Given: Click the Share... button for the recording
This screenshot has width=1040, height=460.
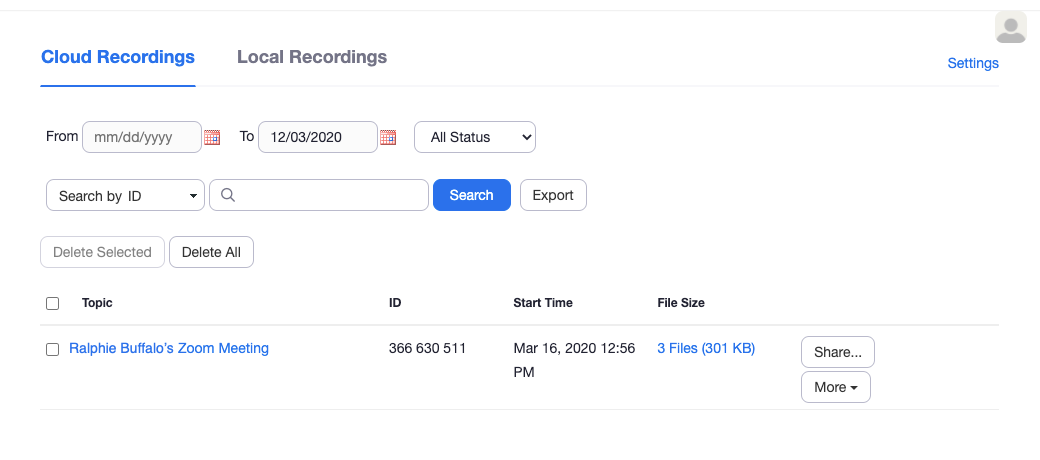Looking at the screenshot, I should coord(838,352).
